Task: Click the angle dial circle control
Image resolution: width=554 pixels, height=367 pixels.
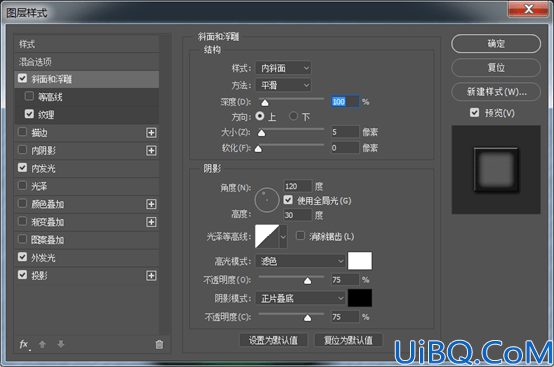Action: point(267,200)
